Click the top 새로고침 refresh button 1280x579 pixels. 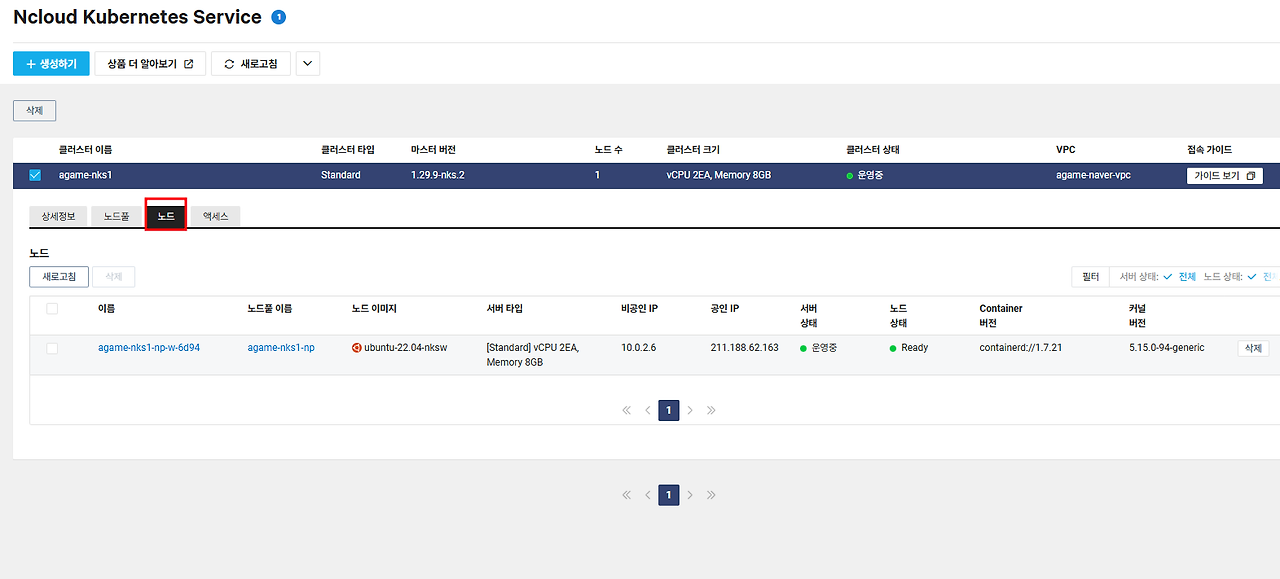click(251, 64)
